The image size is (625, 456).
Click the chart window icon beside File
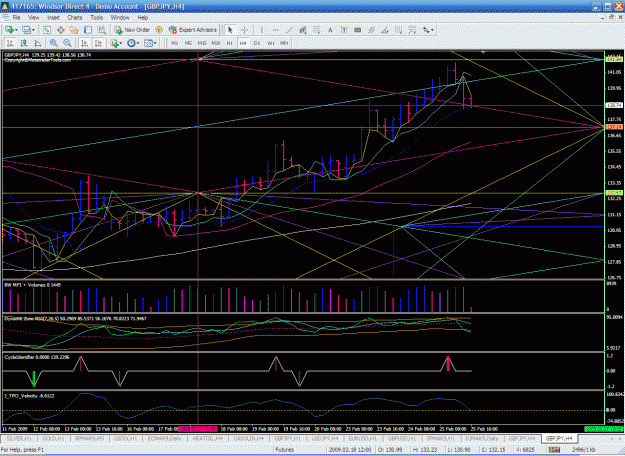tap(6, 18)
